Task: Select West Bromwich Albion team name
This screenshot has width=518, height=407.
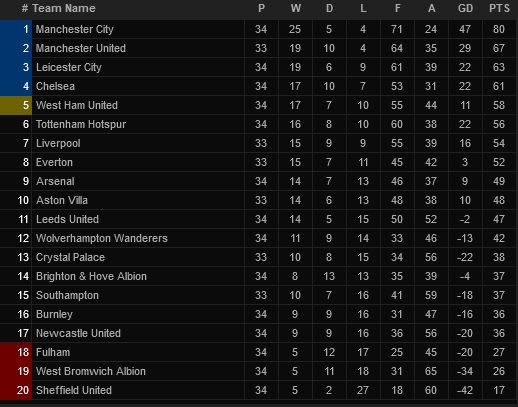Action: 91,371
